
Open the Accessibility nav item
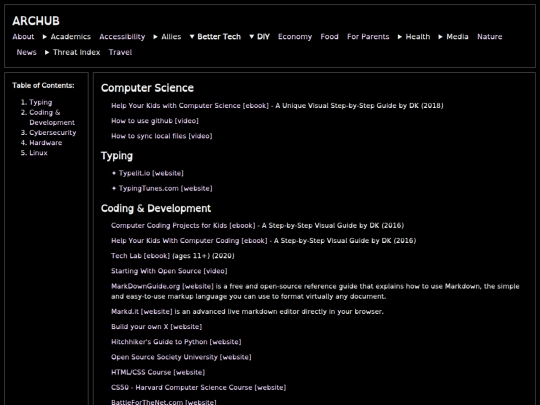point(122,37)
